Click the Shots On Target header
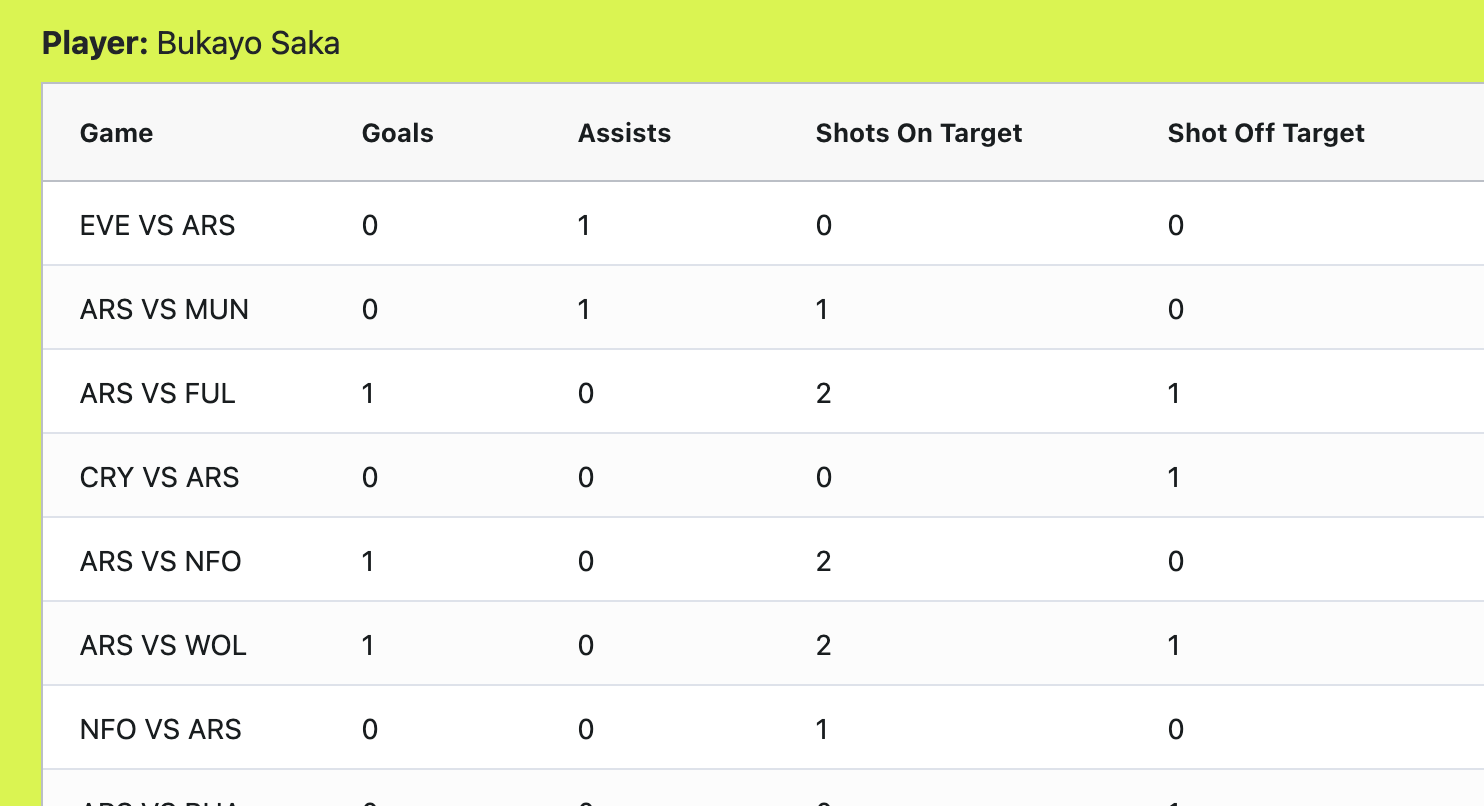The width and height of the screenshot is (1484, 806). point(919,133)
